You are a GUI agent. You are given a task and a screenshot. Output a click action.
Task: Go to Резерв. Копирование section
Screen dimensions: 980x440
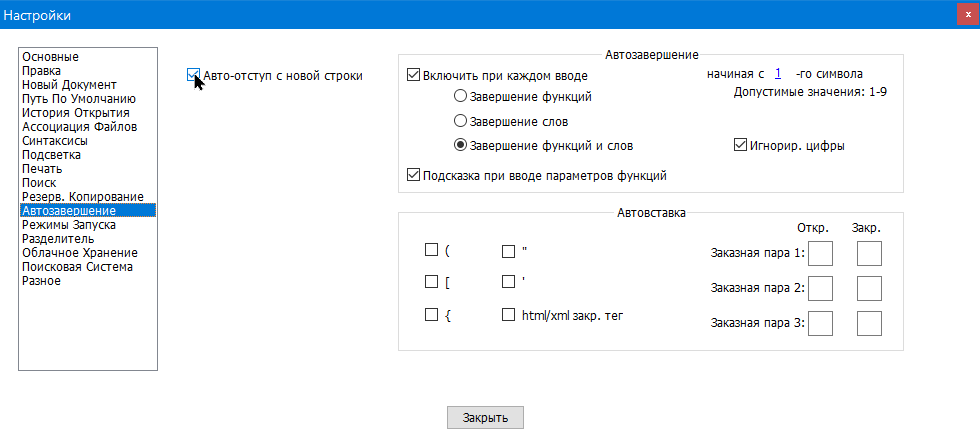[83, 197]
